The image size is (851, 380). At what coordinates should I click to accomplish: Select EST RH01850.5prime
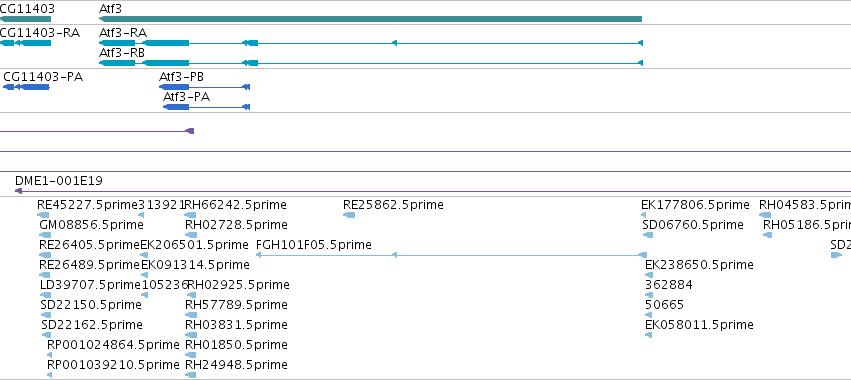(236, 345)
